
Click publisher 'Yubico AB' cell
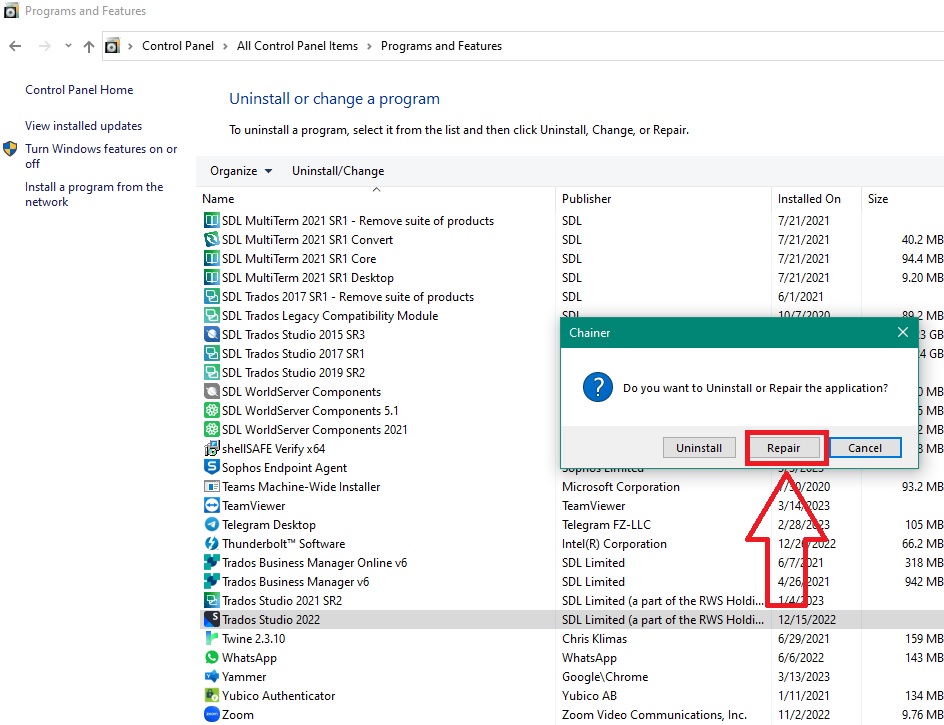[x=589, y=696]
